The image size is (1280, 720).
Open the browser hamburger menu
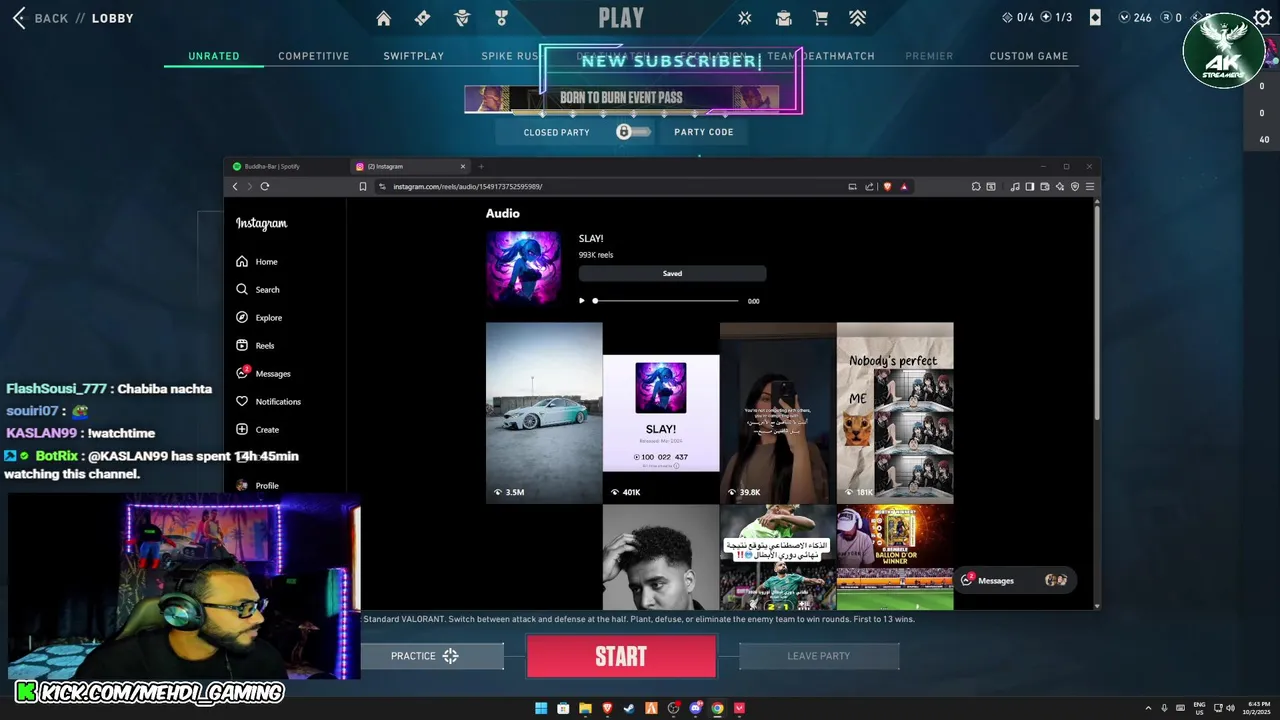point(1090,186)
